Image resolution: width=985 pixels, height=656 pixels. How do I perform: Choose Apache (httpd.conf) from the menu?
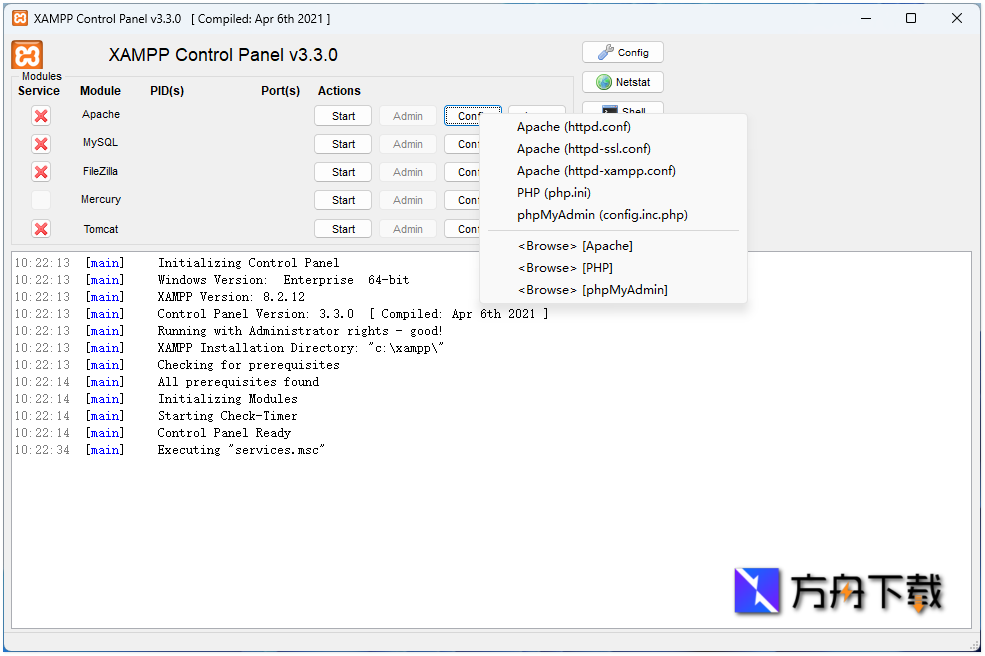pyautogui.click(x=613, y=127)
